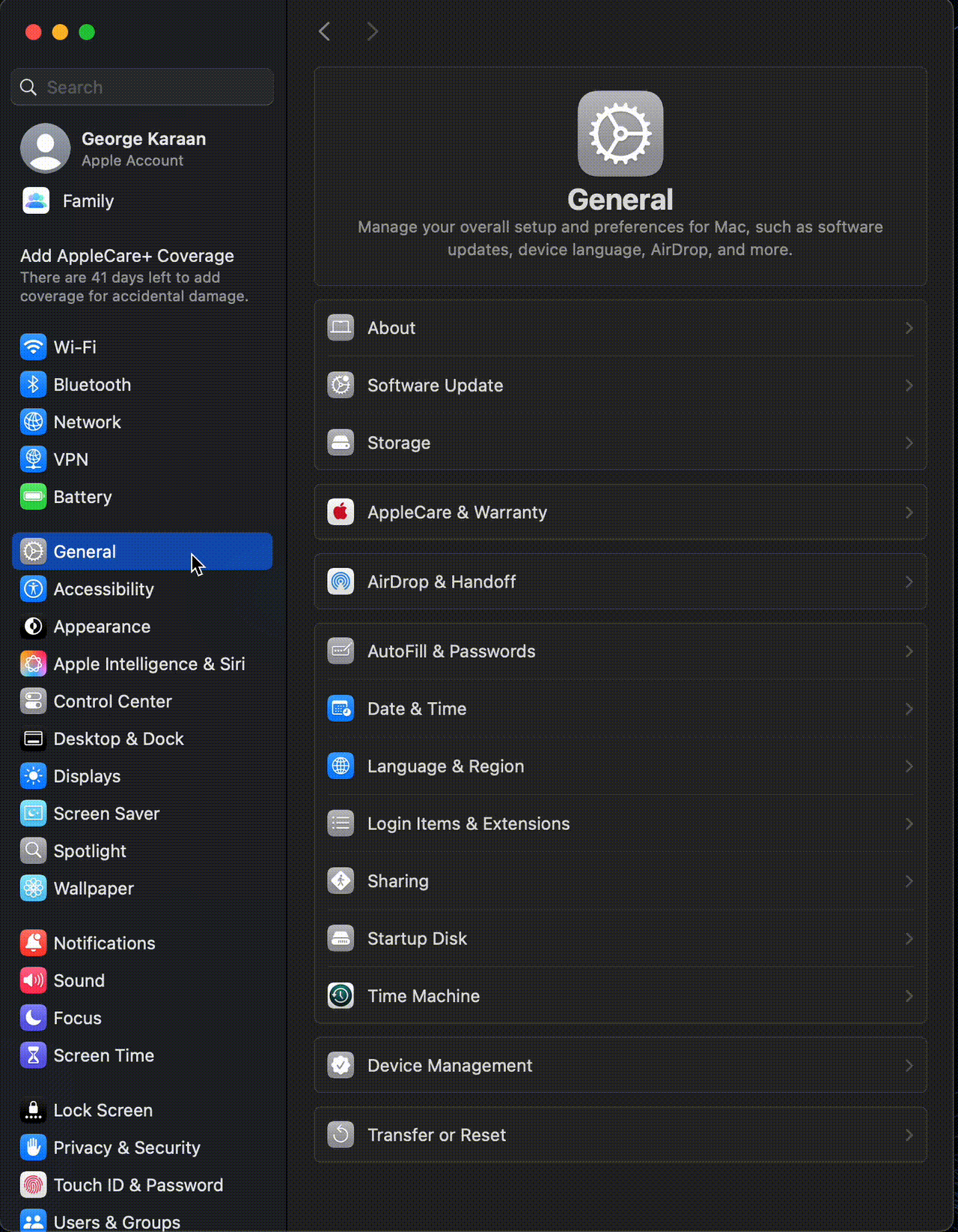The height and width of the screenshot is (1232, 958).
Task: Click the large General gear icon
Action: pos(620,134)
